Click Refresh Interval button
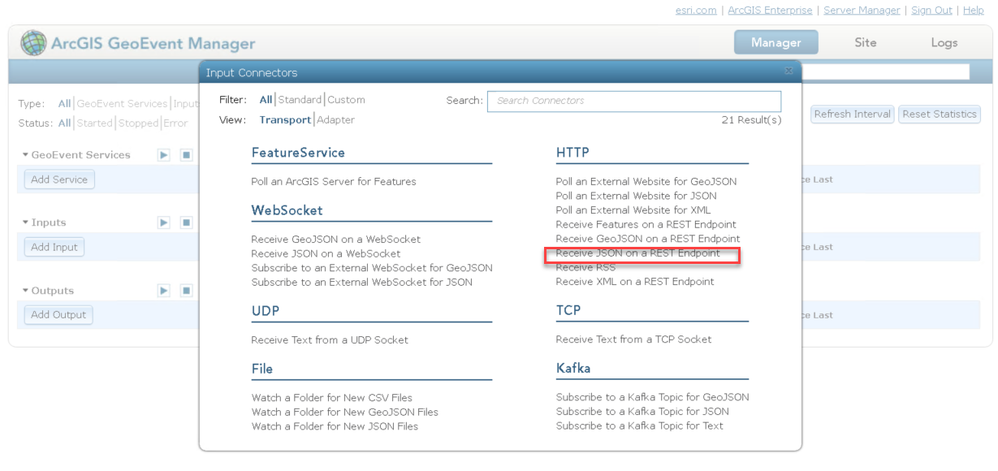 852,114
